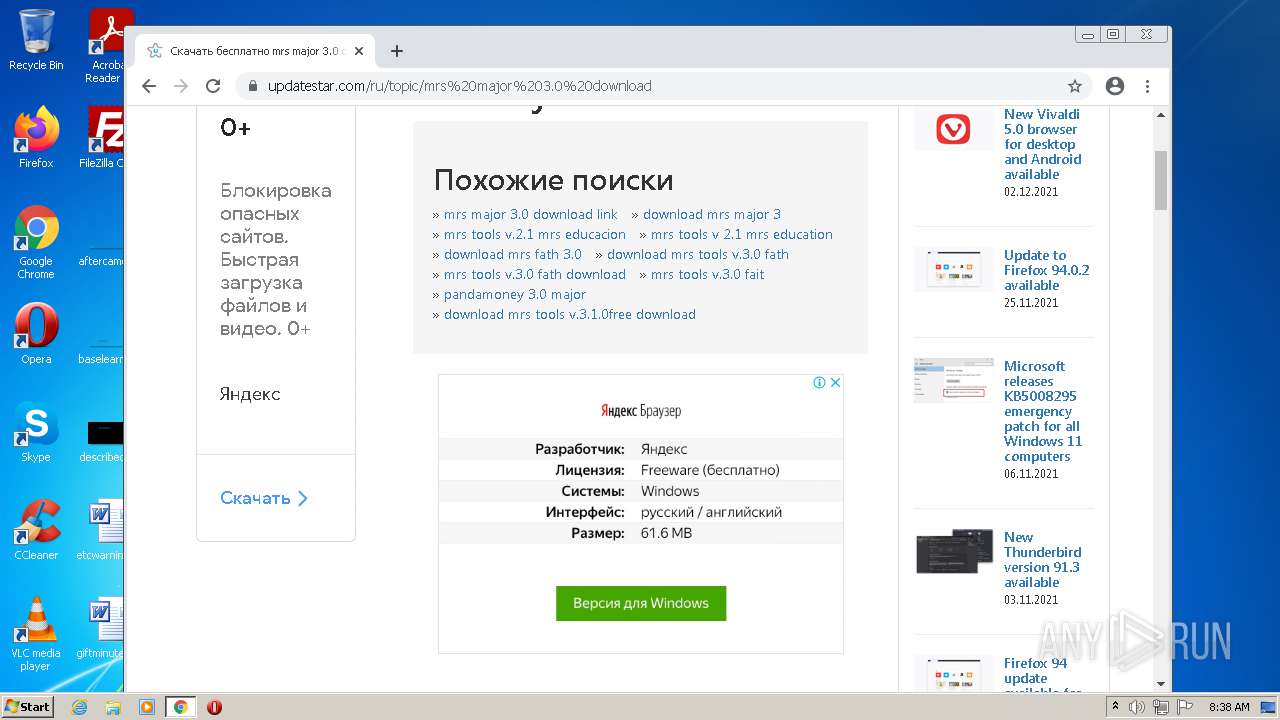The height and width of the screenshot is (720, 1280).
Task: Click Opera icon in taskbar
Action: (214, 707)
